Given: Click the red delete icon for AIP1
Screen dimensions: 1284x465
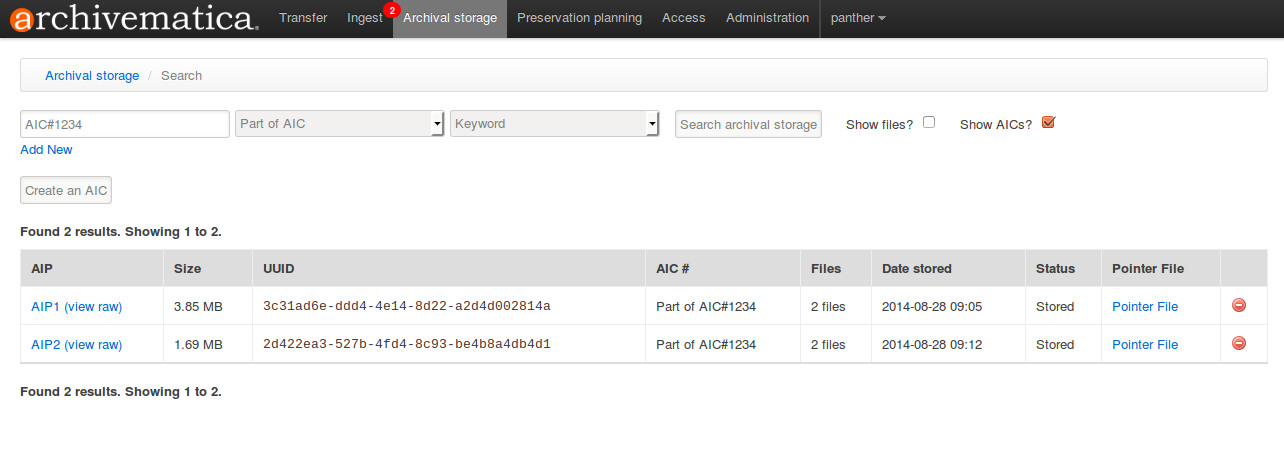Looking at the screenshot, I should (x=1238, y=306).
